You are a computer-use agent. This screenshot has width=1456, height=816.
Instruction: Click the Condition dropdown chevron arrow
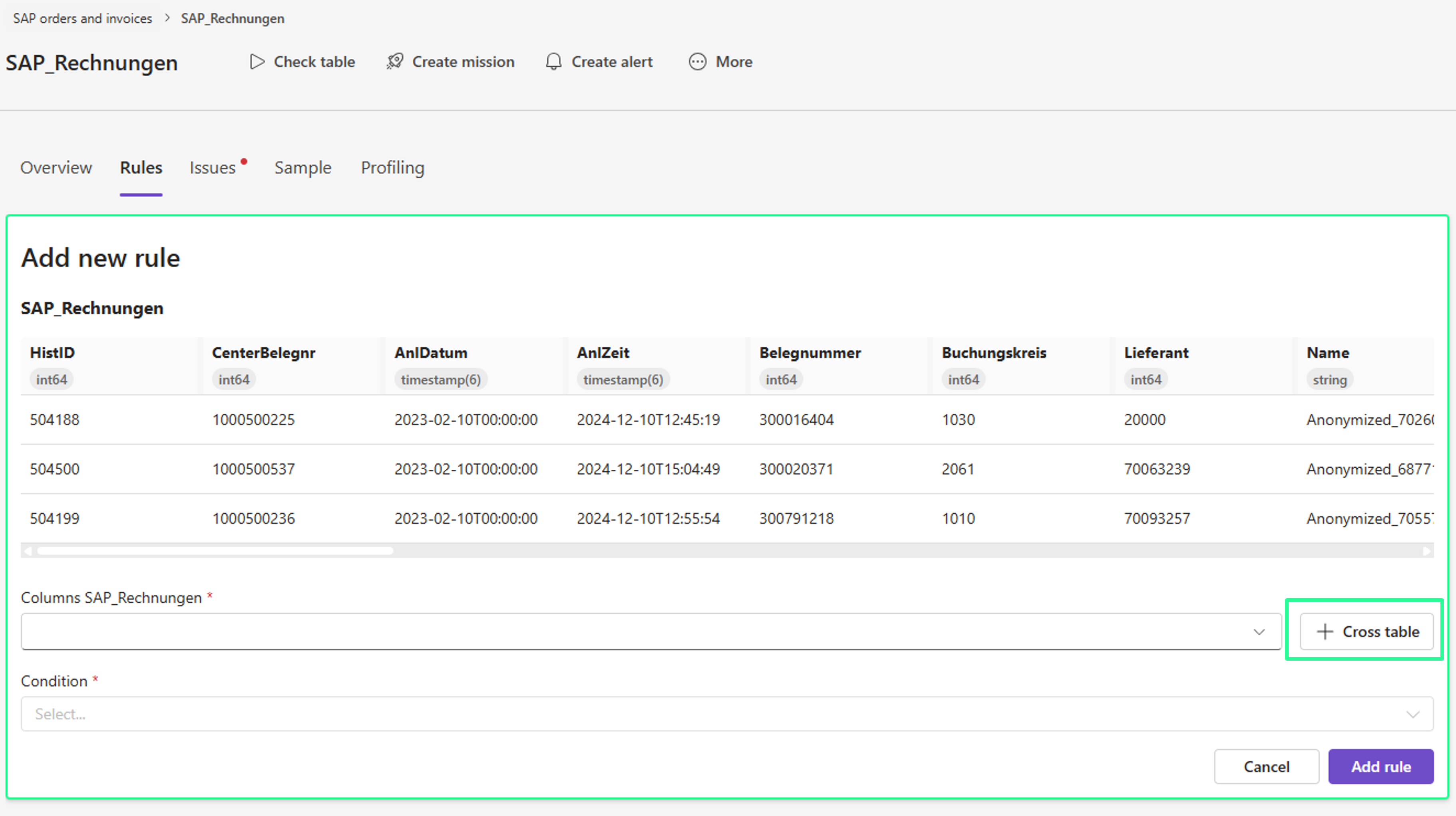point(1412,714)
